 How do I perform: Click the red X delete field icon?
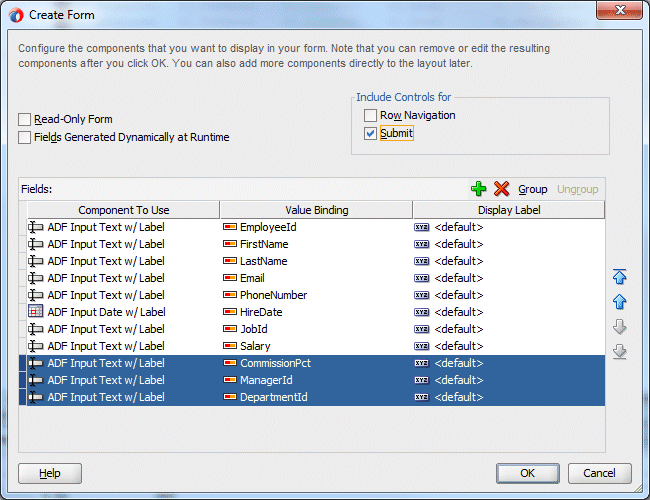[x=501, y=189]
